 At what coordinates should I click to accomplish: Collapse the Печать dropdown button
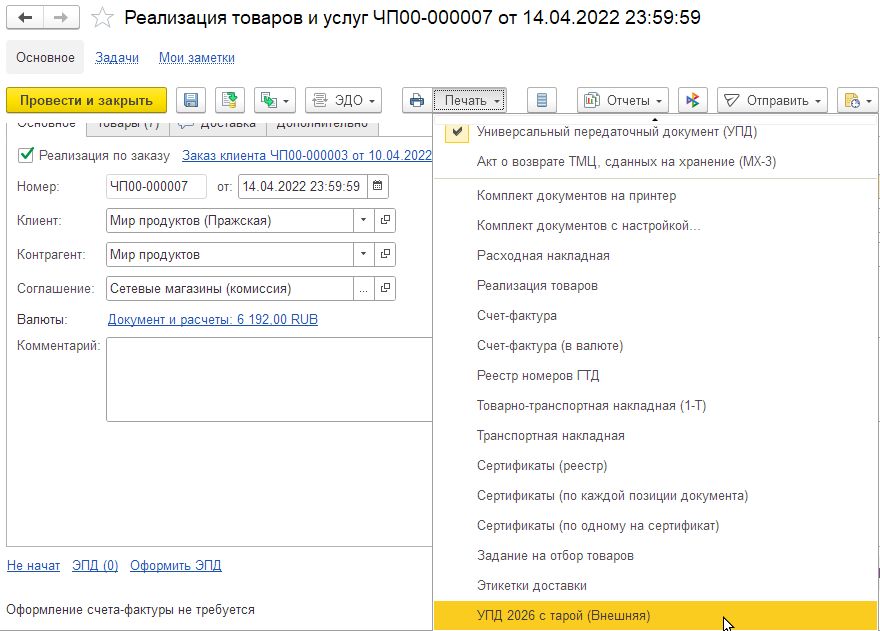[470, 100]
